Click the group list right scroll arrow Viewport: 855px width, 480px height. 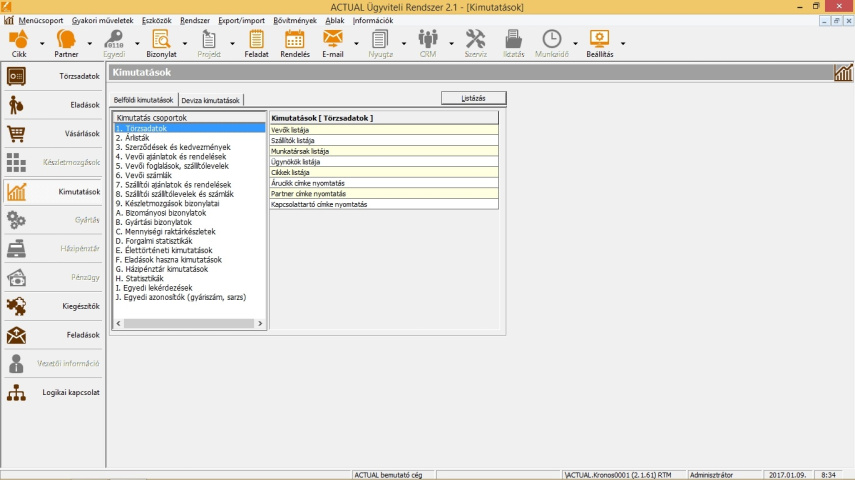[261, 323]
